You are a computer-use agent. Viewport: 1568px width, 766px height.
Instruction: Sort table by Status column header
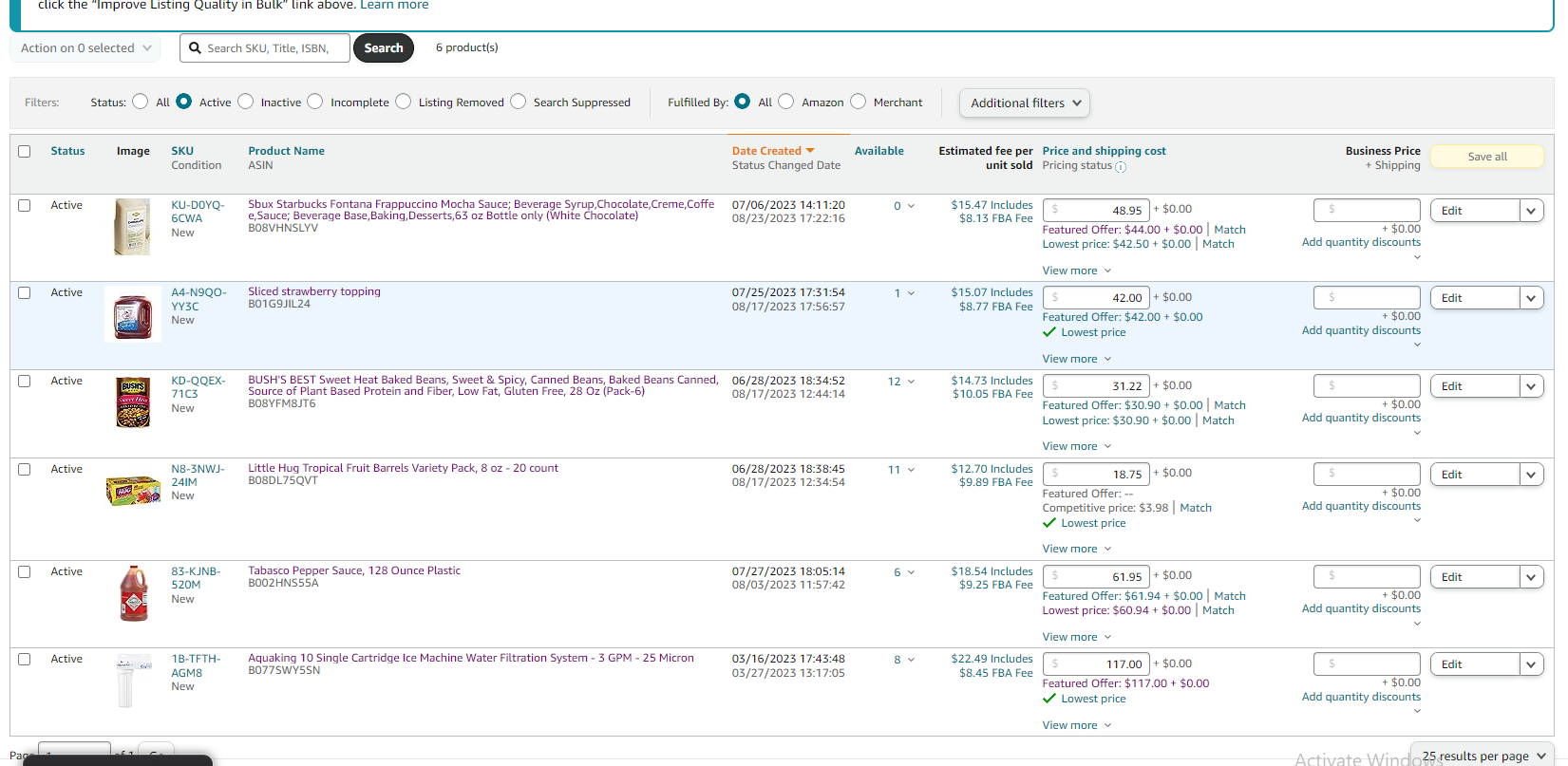tap(67, 151)
